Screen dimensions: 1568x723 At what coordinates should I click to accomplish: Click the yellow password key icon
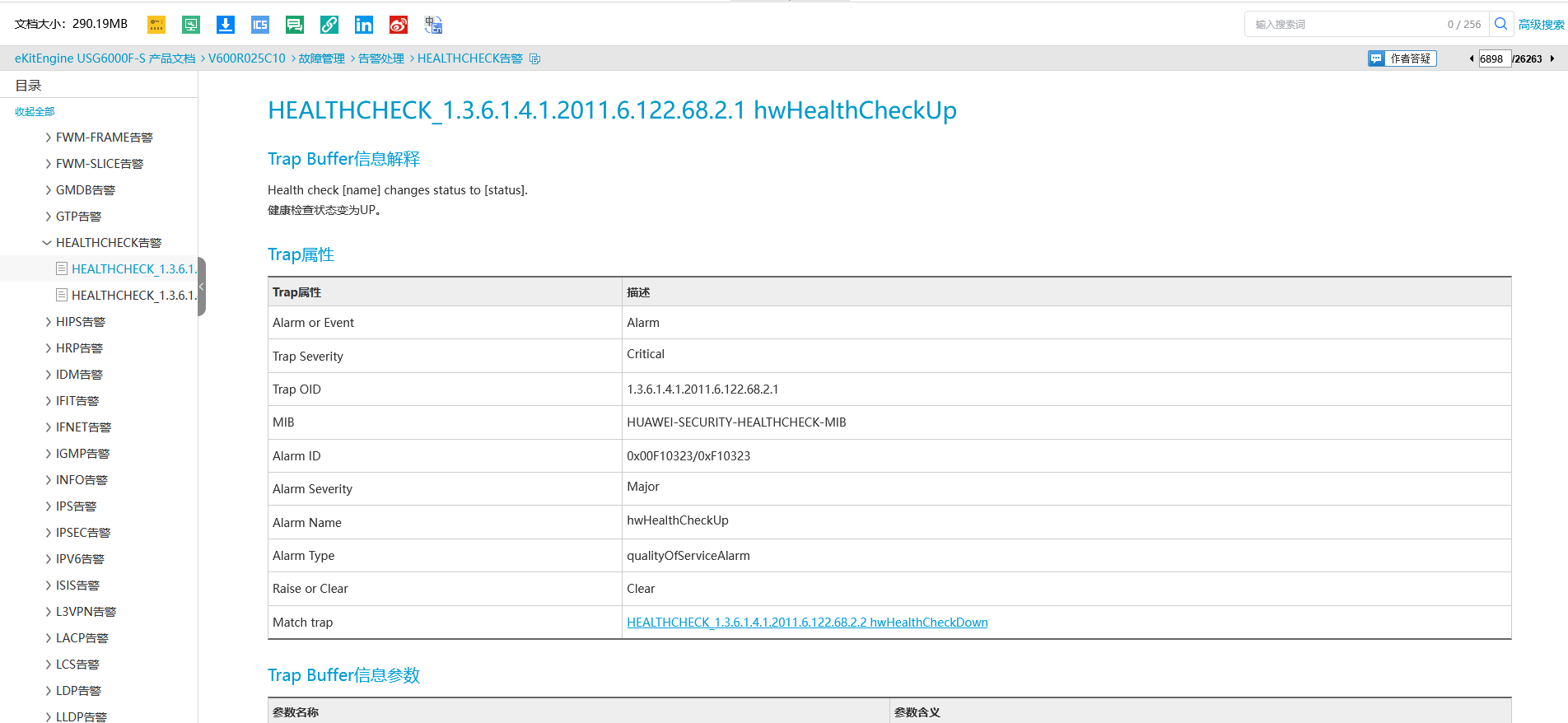(156, 25)
